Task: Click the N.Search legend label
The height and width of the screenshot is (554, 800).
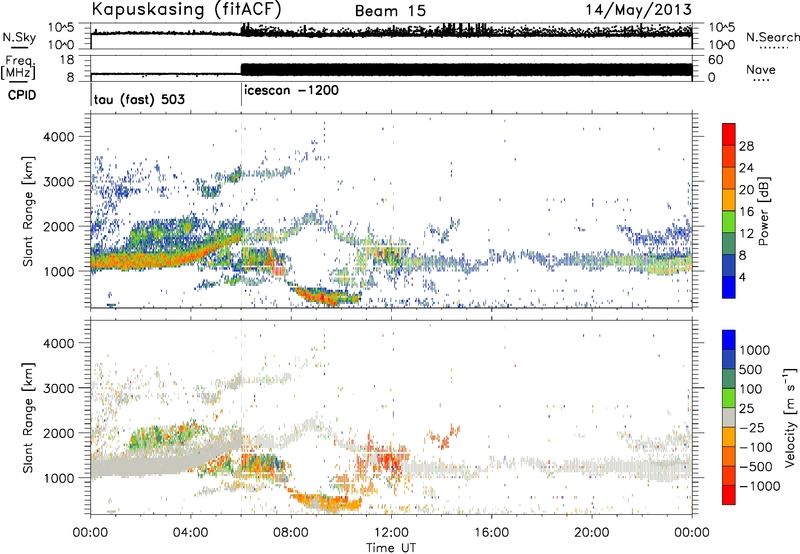Action: pos(773,37)
